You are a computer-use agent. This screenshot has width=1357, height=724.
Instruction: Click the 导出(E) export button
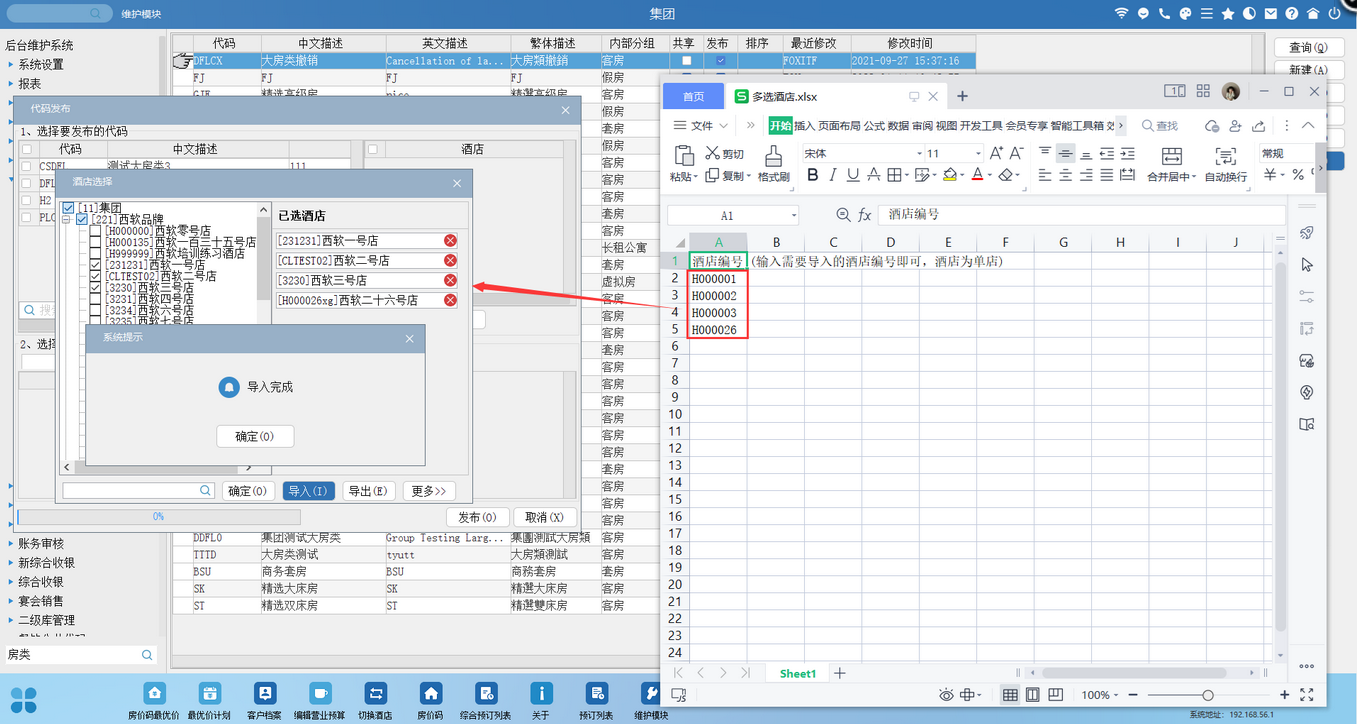pyautogui.click(x=368, y=491)
